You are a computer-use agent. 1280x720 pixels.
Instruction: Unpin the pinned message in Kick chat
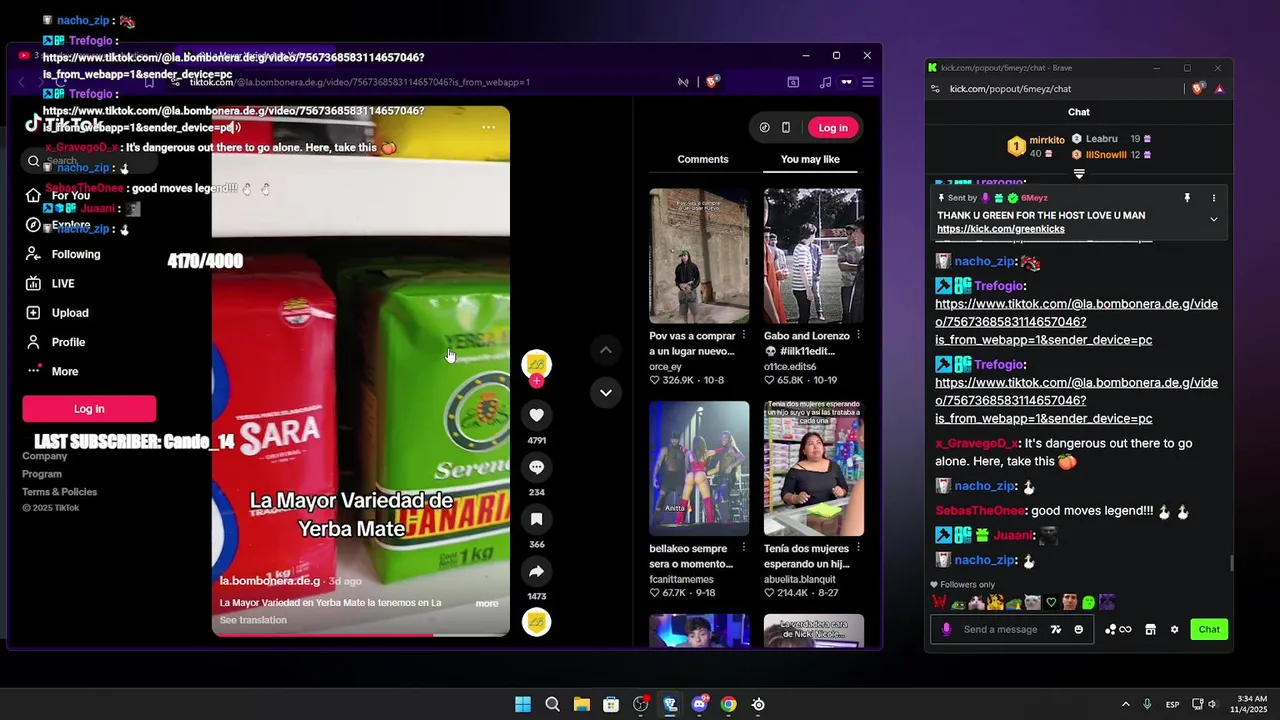1187,198
